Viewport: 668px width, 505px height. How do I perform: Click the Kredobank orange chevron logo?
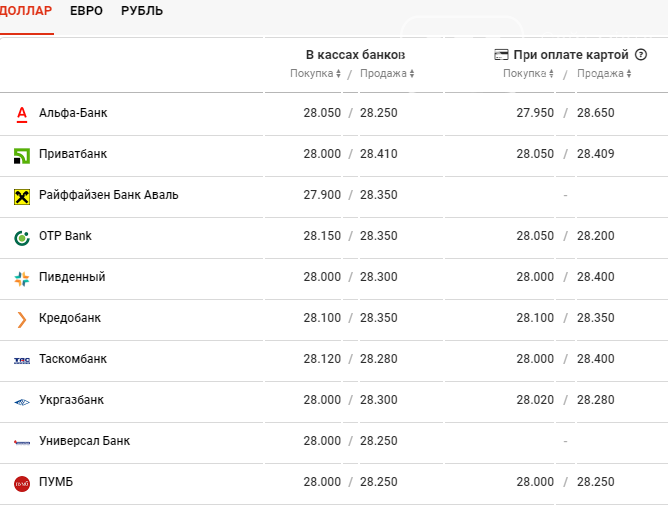pyautogui.click(x=22, y=319)
